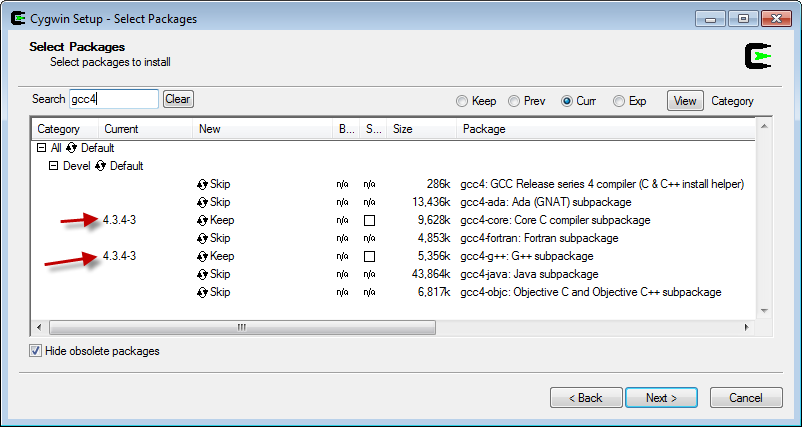The height and width of the screenshot is (427, 802).
Task: Click current version 4.3.4-3 of gcc4-g++
Action: pyautogui.click(x=119, y=256)
